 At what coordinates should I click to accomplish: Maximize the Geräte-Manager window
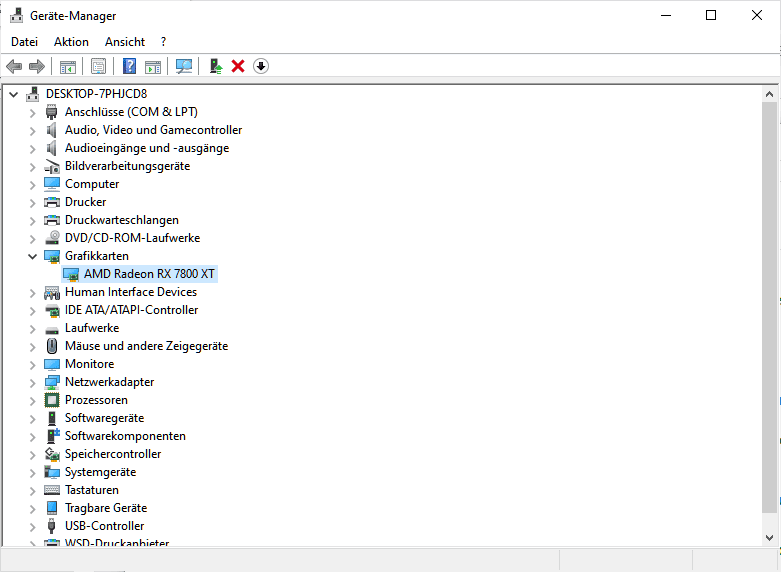pyautogui.click(x=711, y=15)
